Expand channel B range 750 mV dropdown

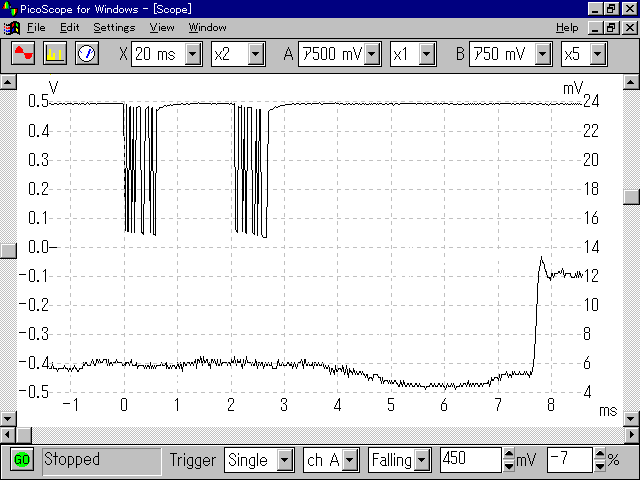click(x=543, y=54)
